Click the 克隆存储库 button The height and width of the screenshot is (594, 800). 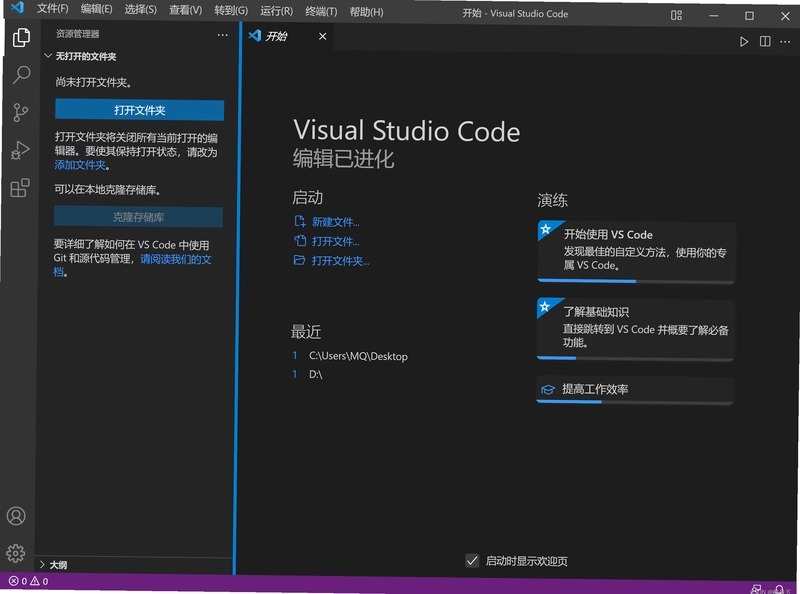pos(138,217)
